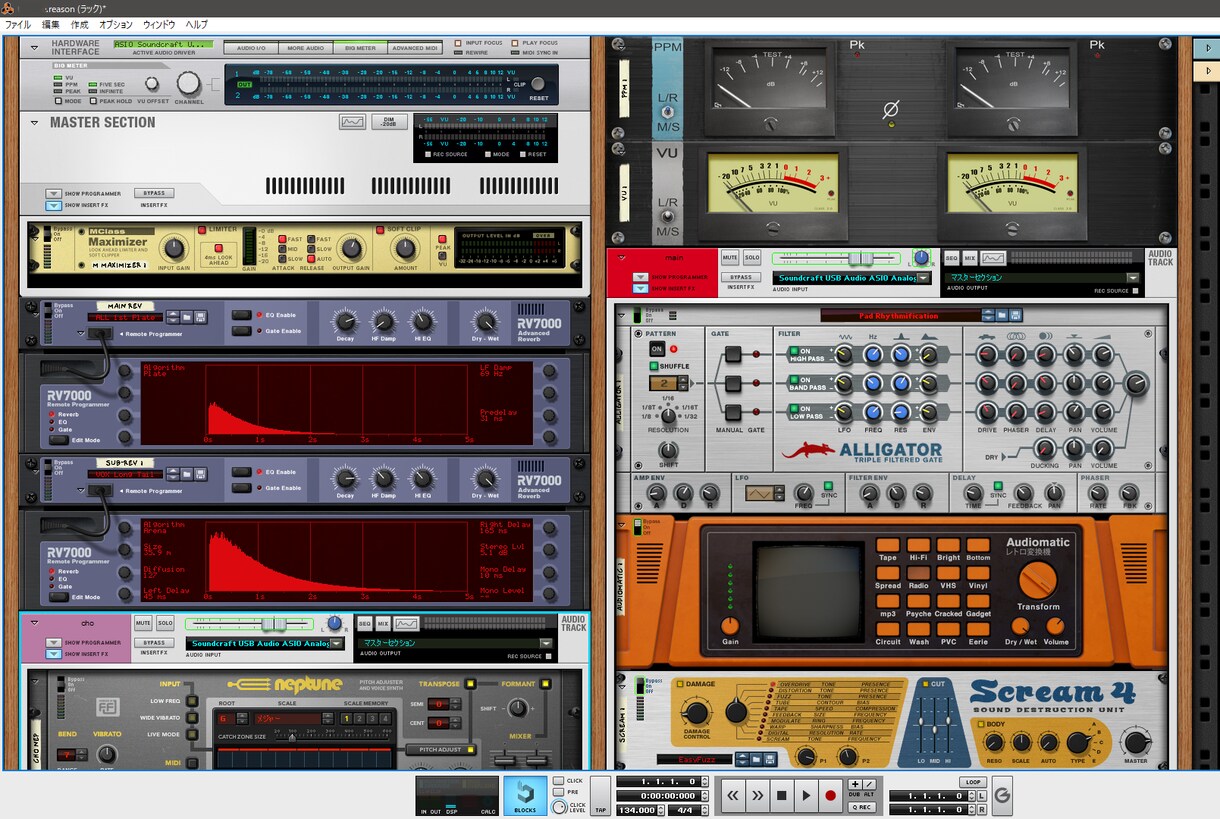The height and width of the screenshot is (819, 1220).
Task: Rewind using the transport double-left arrows
Action: (733, 796)
